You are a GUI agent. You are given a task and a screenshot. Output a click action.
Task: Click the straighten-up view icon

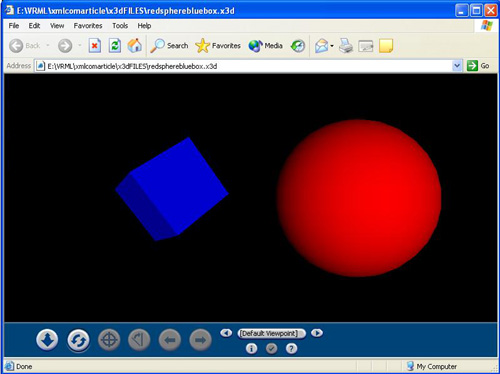pos(139,340)
